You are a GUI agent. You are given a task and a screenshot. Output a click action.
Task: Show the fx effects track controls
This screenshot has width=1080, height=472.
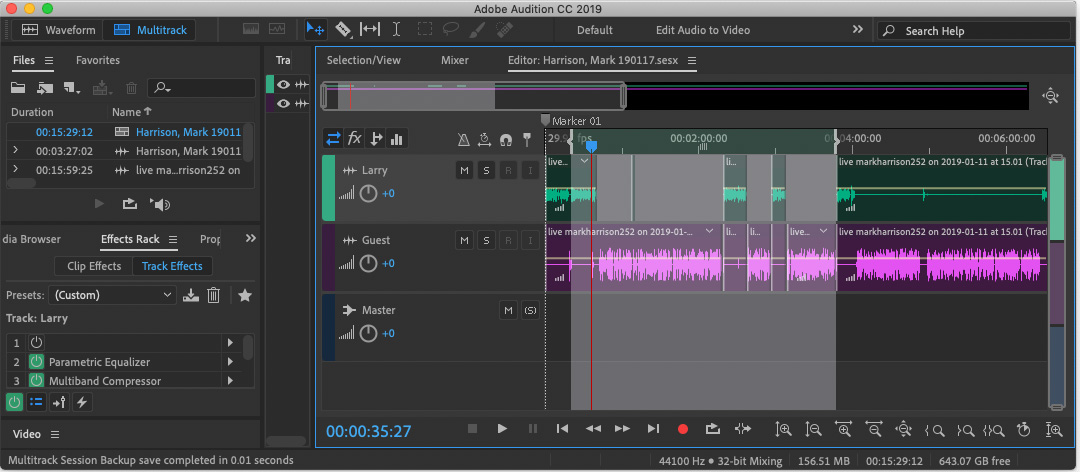tap(354, 139)
